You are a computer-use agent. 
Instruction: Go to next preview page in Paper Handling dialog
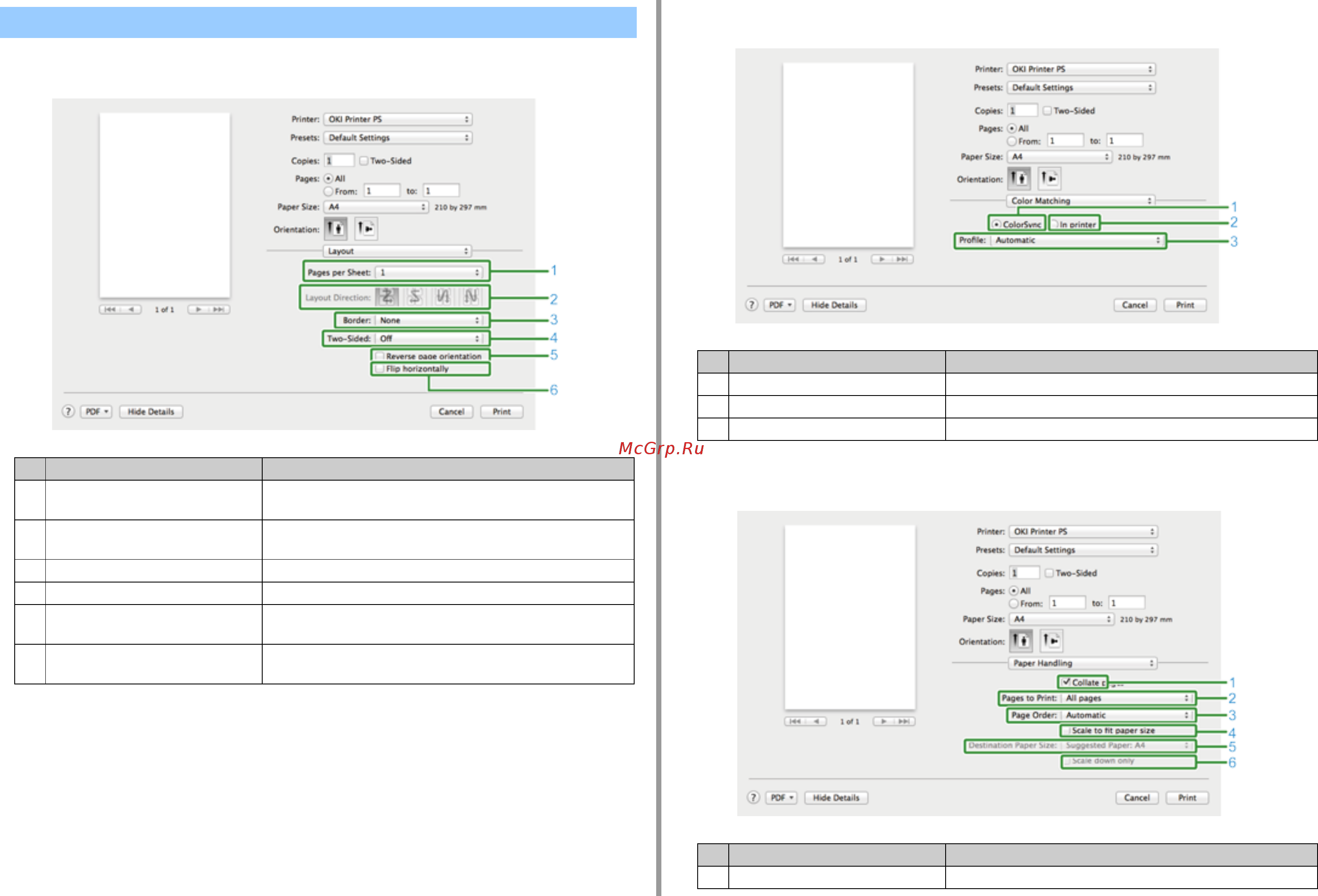(883, 722)
